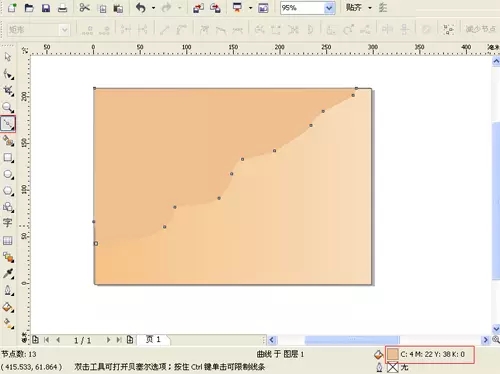Select the Smart Fill tool
500x374 pixels.
pos(8,141)
